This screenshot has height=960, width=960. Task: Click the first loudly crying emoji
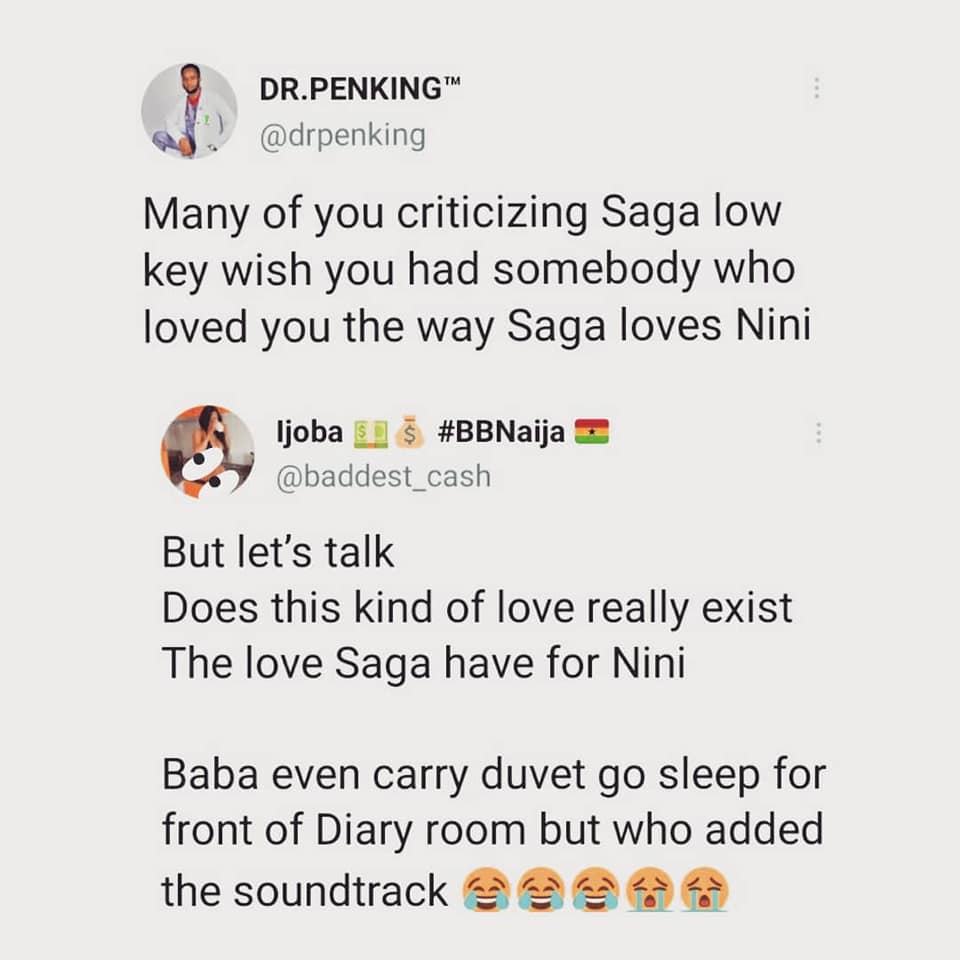point(649,890)
